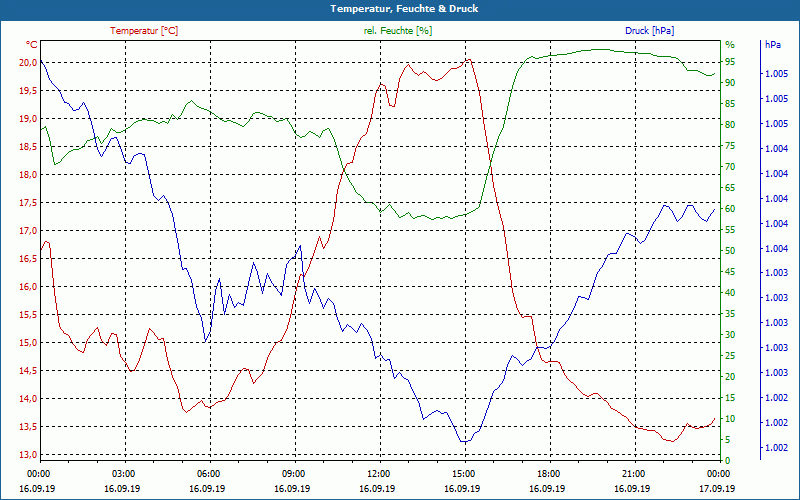The image size is (800, 500).
Task: Click the '06:00' time axis label
Action: [208, 473]
